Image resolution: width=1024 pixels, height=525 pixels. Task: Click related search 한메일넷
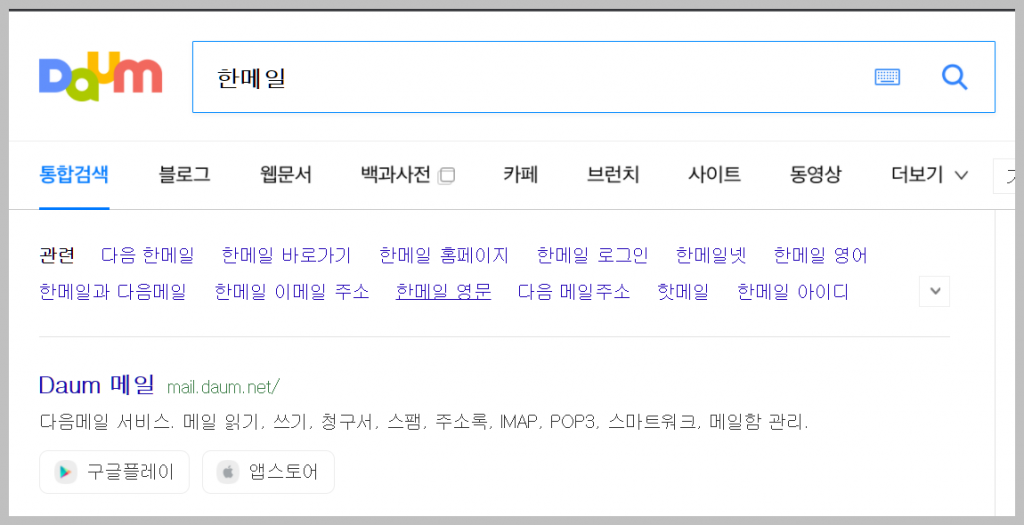(x=711, y=255)
